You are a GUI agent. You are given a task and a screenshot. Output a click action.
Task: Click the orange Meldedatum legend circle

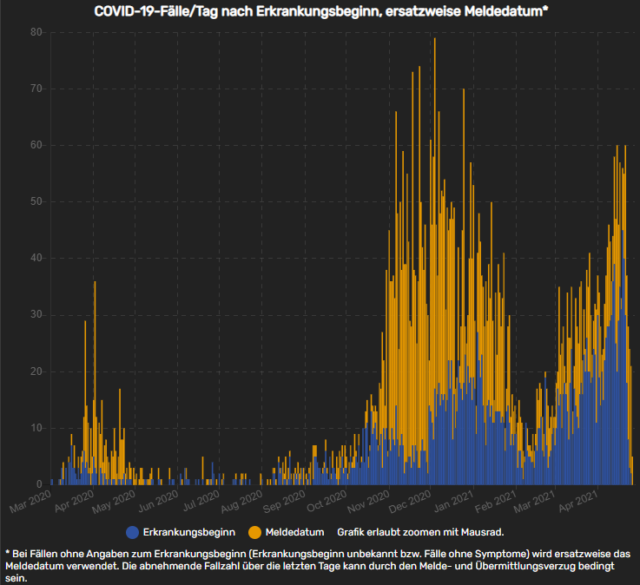coord(255,530)
